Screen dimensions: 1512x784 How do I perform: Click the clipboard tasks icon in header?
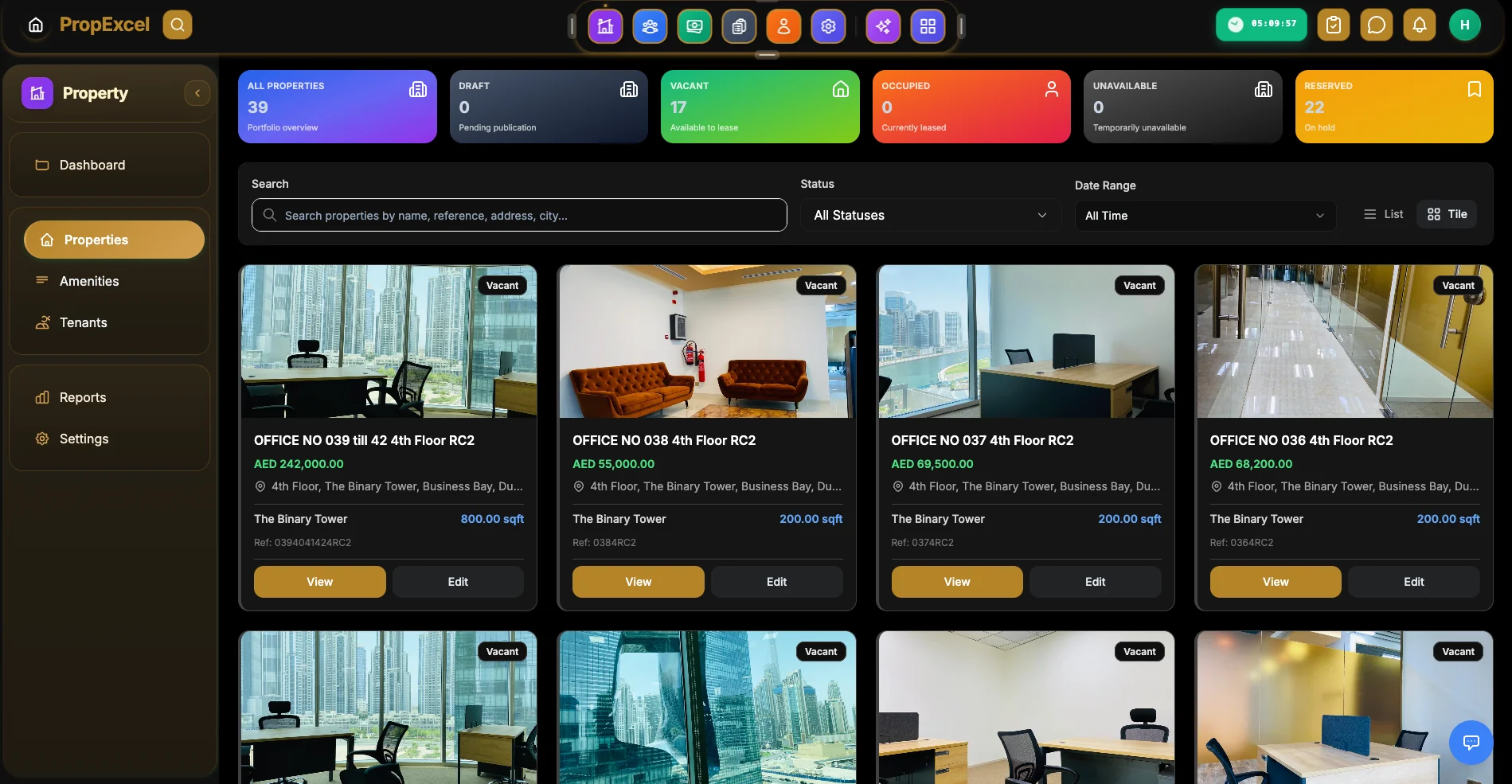point(1333,25)
